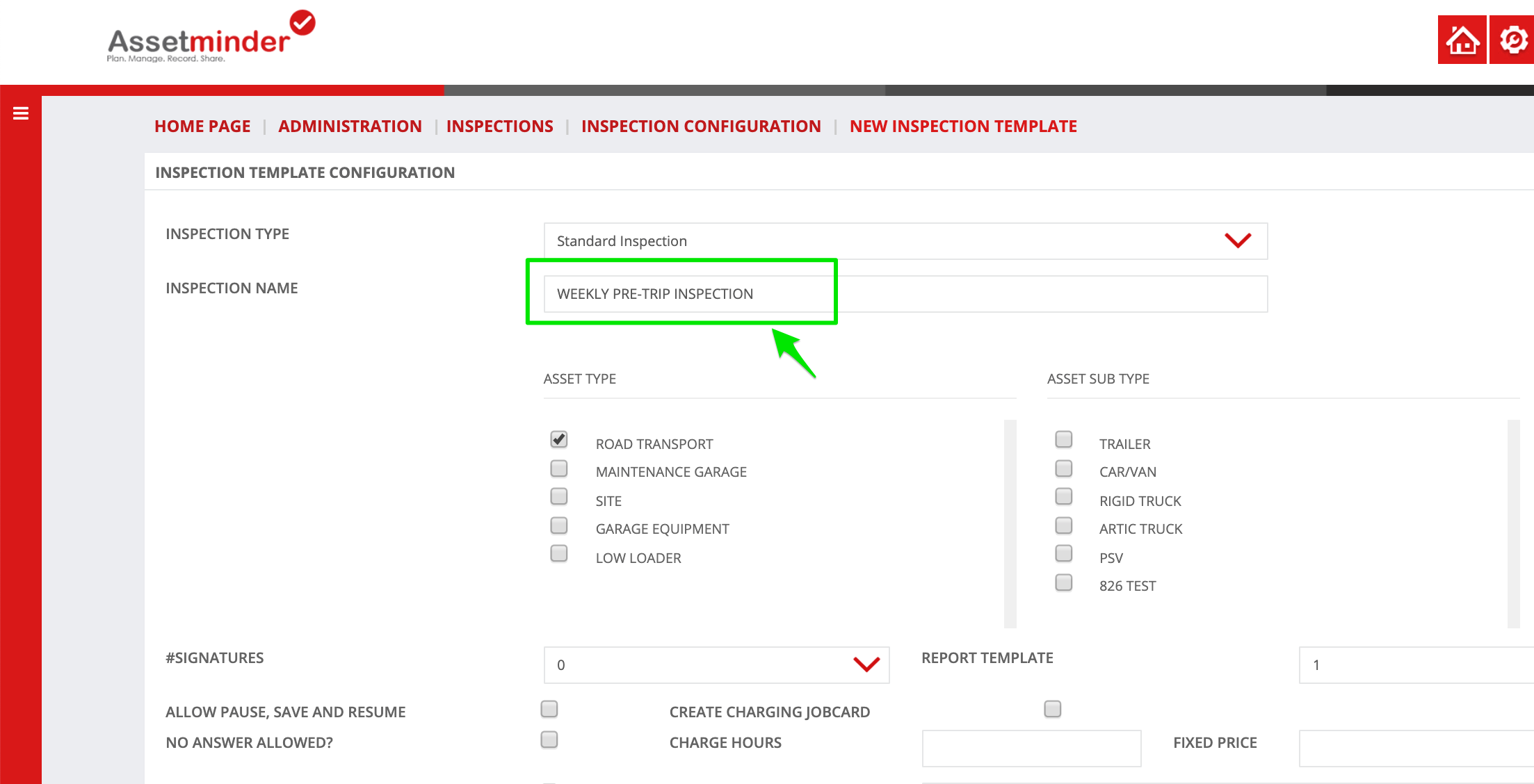Go to INSPECTIONS breadcrumb
This screenshot has height=784, width=1534.
pos(499,126)
